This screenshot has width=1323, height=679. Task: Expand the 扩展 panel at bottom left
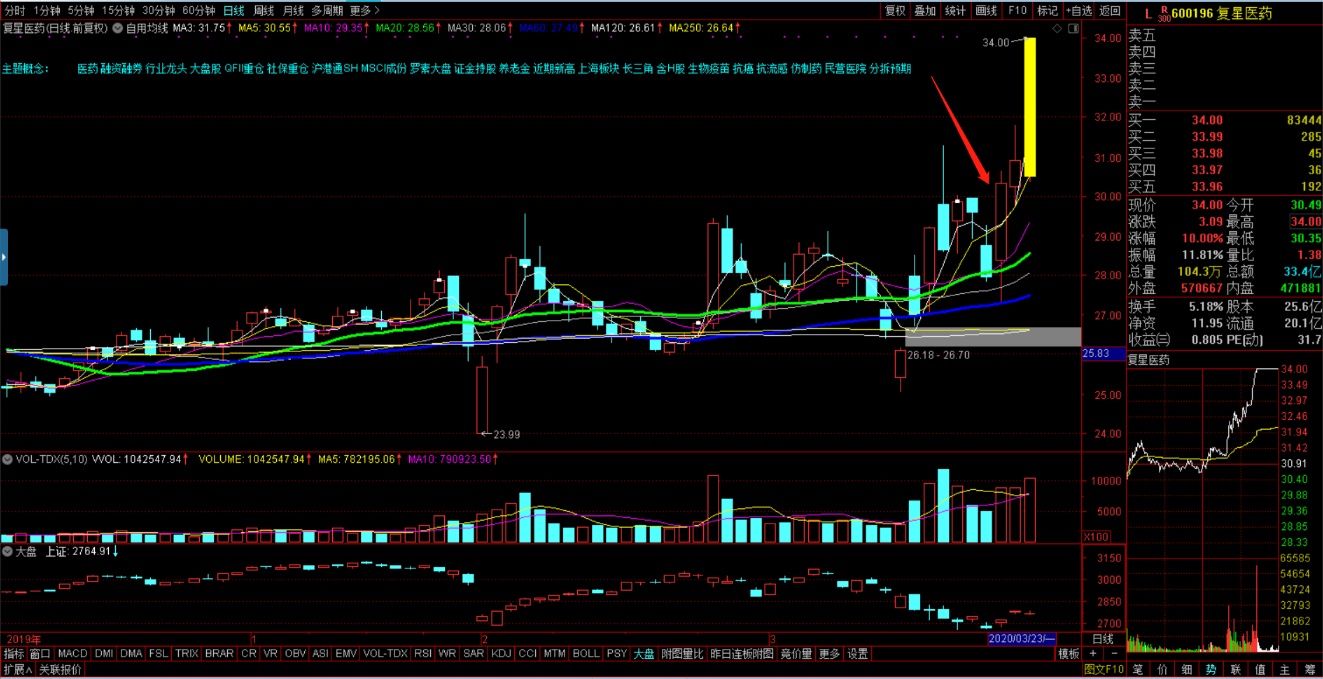(17, 669)
